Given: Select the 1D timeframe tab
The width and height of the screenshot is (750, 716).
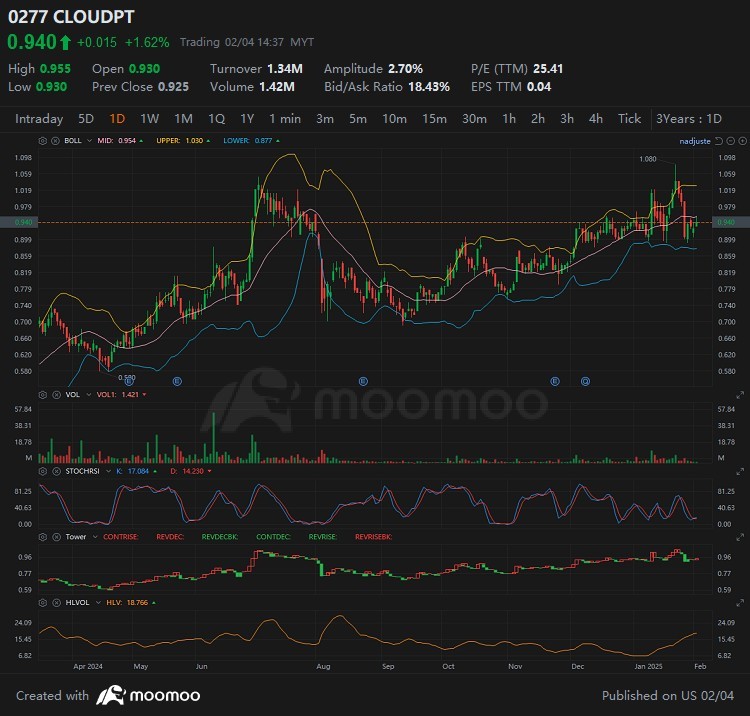Looking at the screenshot, I should click(x=117, y=119).
